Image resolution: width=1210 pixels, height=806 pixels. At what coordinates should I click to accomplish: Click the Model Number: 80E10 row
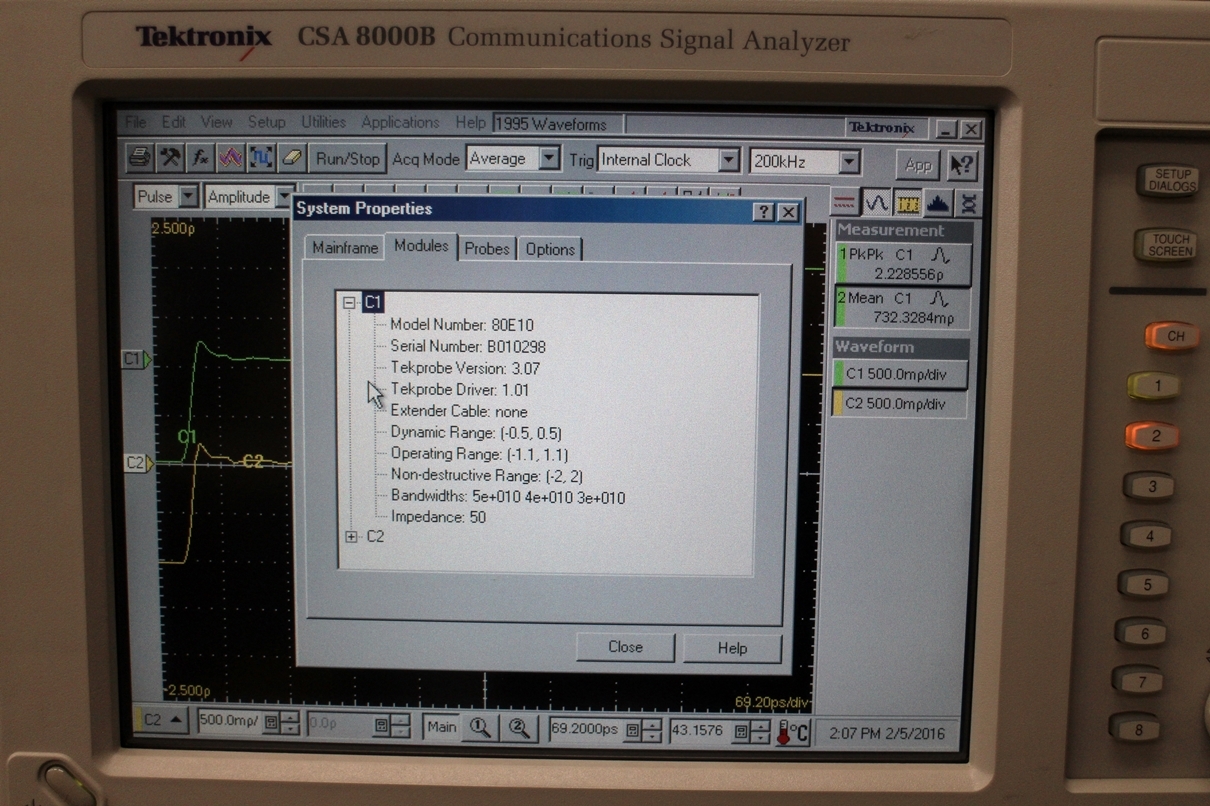[x=464, y=325]
